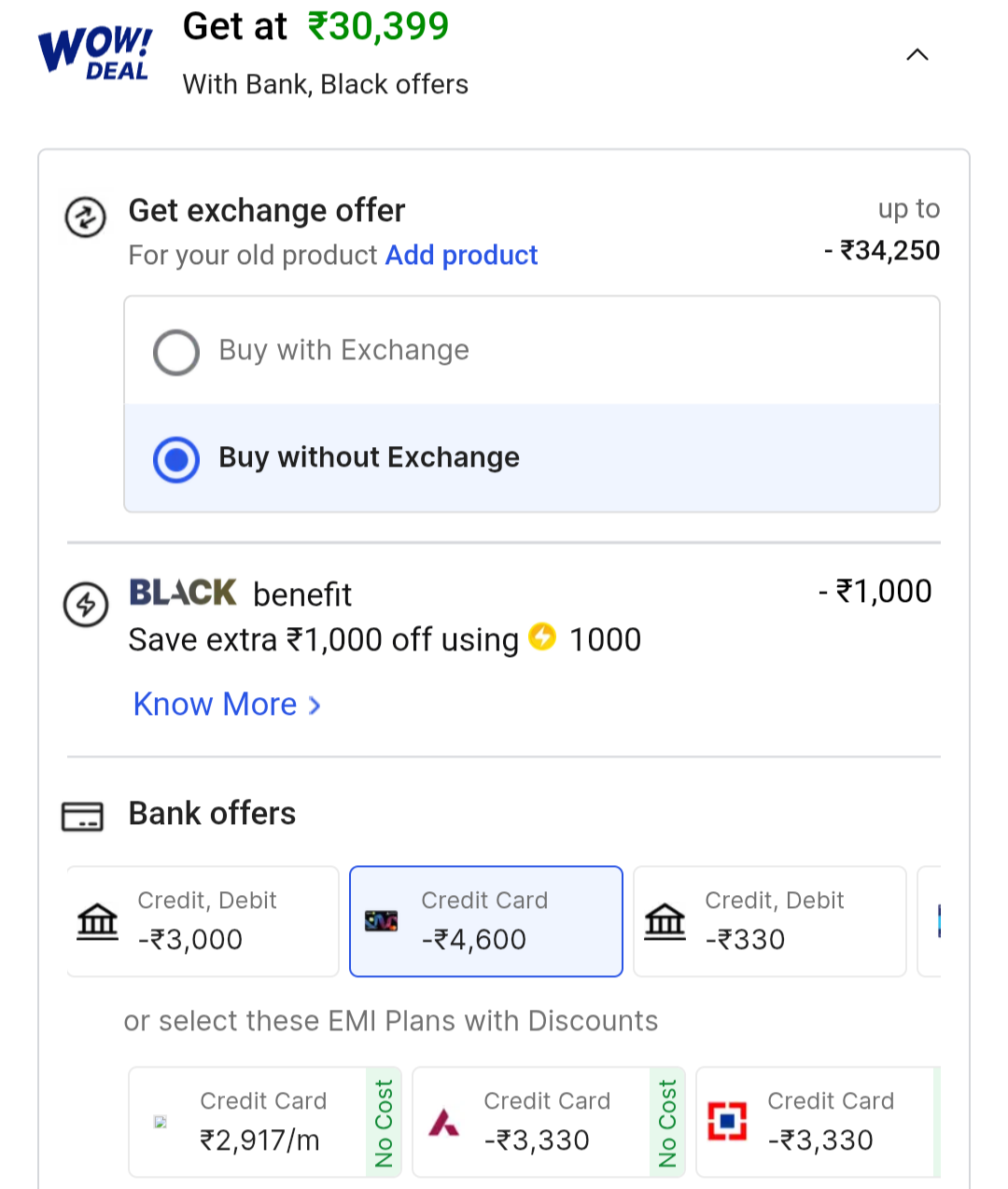Click the exchange offer swap icon
Screen dimensions: 1008x1189
point(85,217)
